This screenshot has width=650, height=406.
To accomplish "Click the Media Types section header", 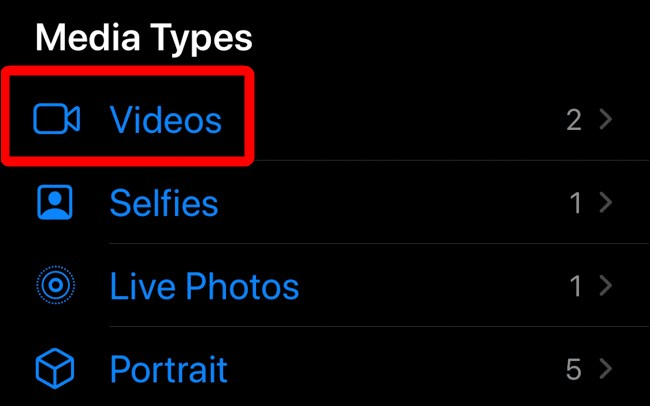I will [143, 38].
